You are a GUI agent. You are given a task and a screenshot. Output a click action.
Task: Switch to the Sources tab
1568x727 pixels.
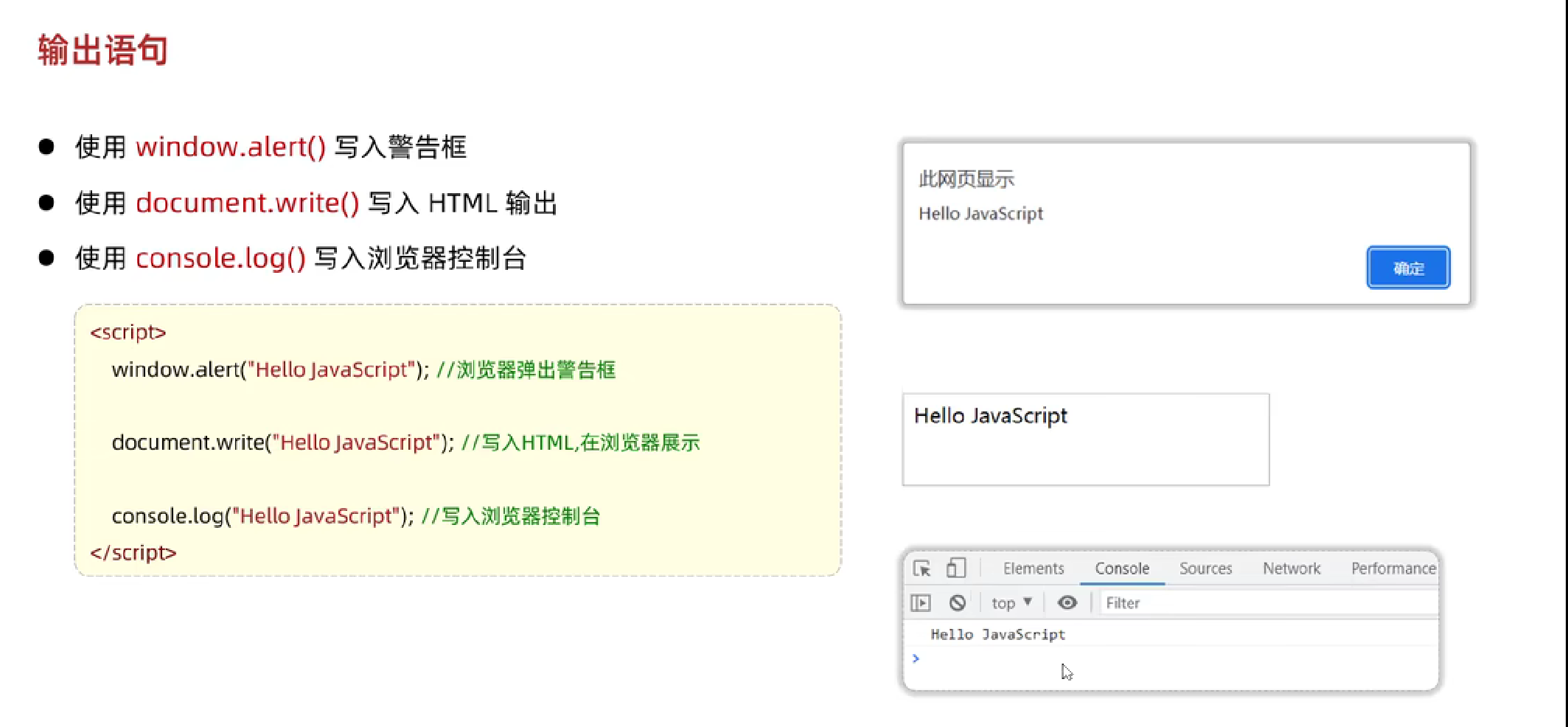click(x=1205, y=568)
